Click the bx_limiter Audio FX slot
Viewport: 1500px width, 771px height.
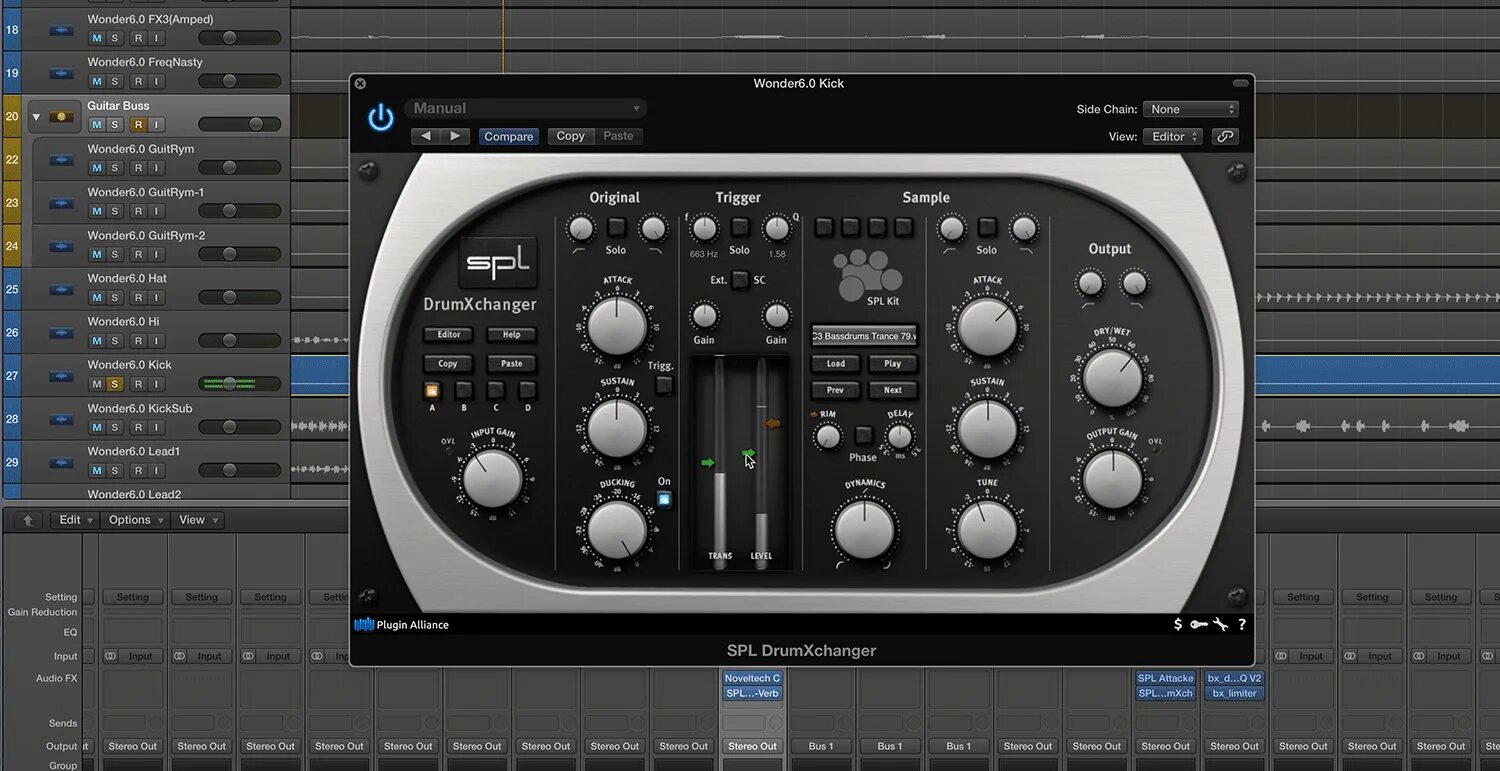click(1234, 693)
